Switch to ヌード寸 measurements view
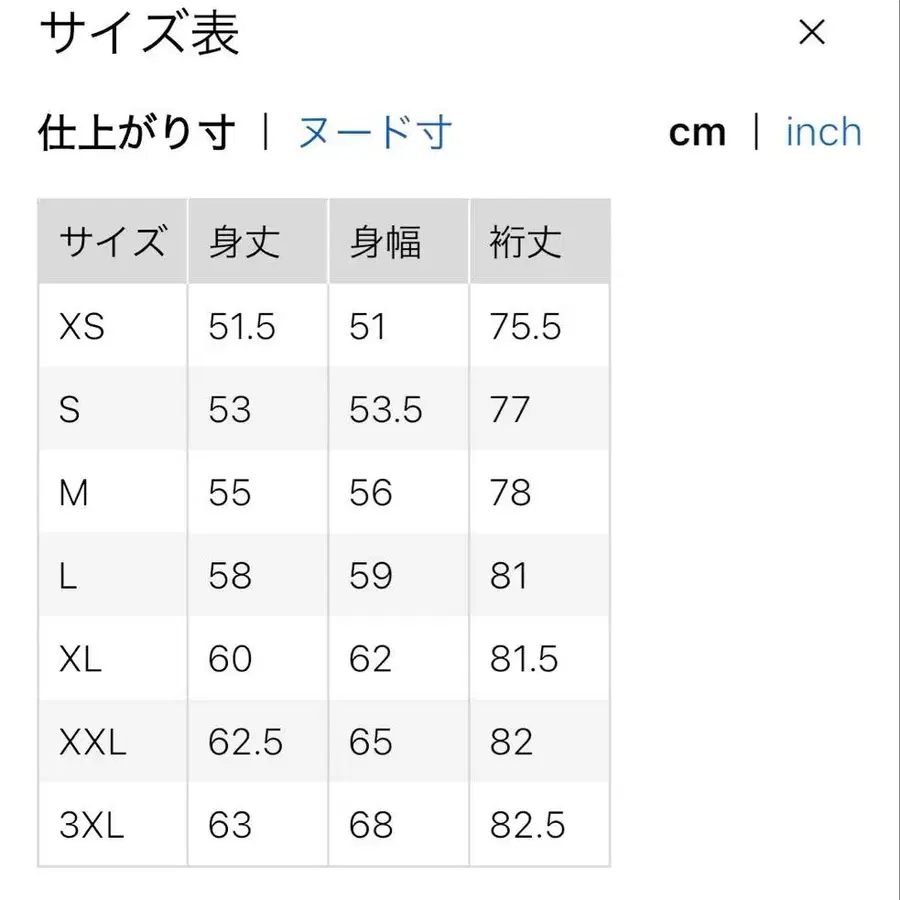The image size is (900, 900). click(373, 130)
